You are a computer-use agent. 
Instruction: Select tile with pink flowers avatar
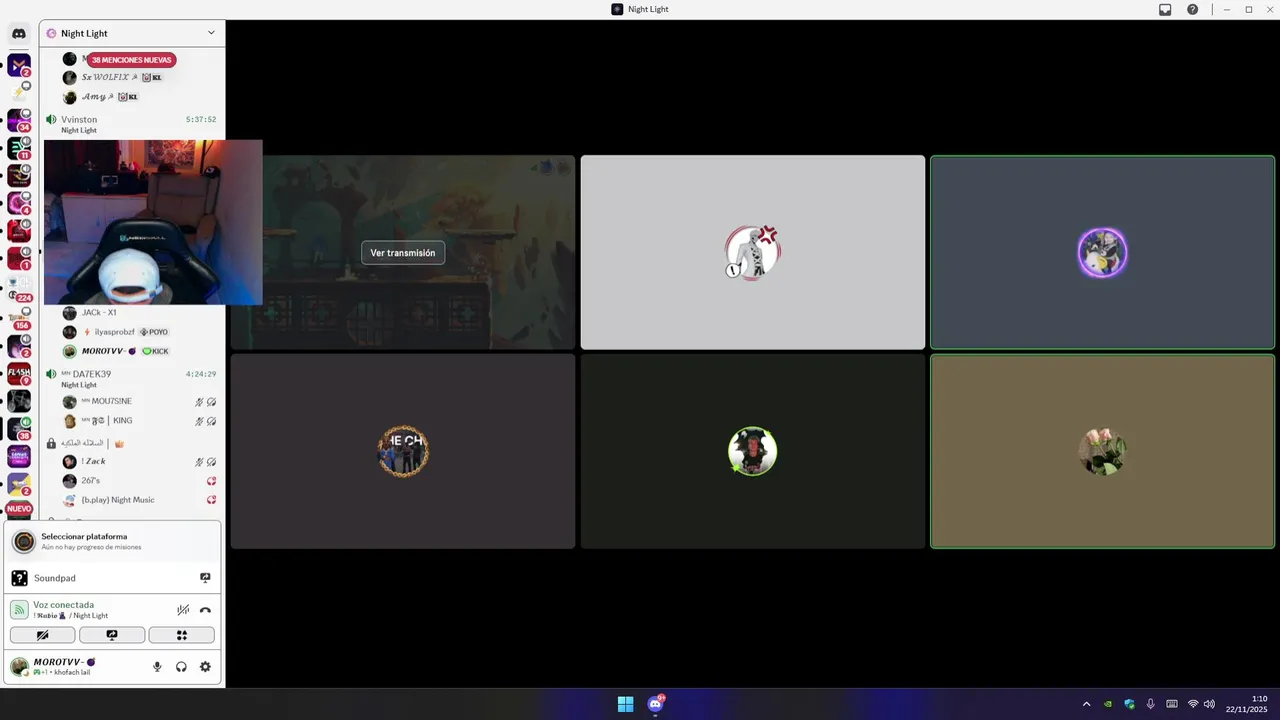(1102, 451)
